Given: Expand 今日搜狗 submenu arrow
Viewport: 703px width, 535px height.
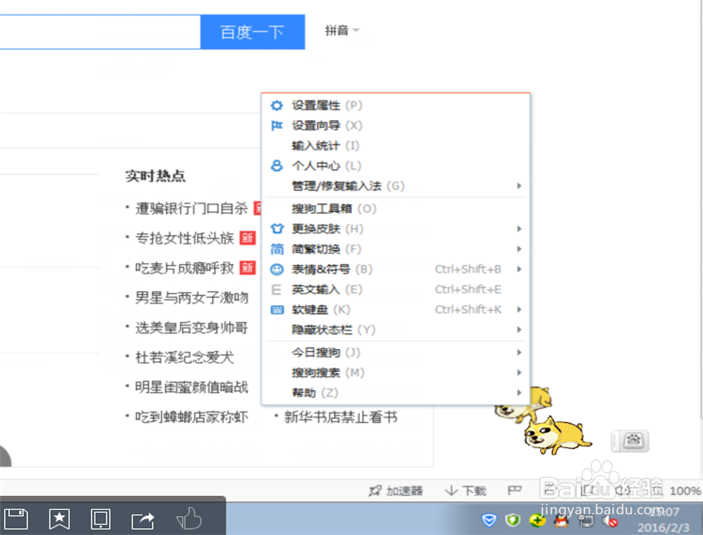Looking at the screenshot, I should [519, 352].
